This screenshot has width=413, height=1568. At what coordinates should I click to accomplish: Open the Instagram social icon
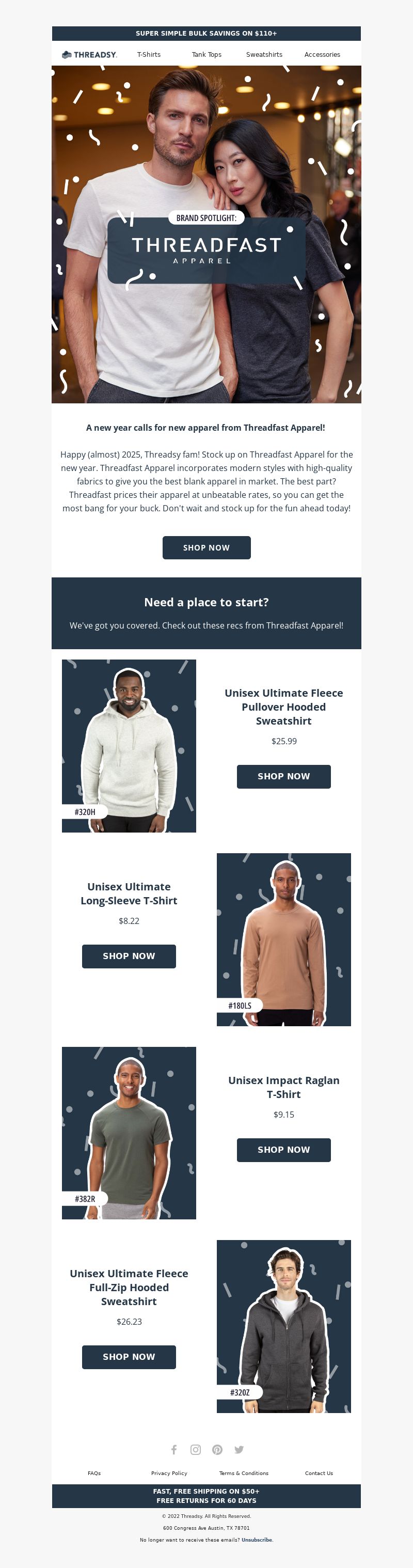tap(195, 1449)
